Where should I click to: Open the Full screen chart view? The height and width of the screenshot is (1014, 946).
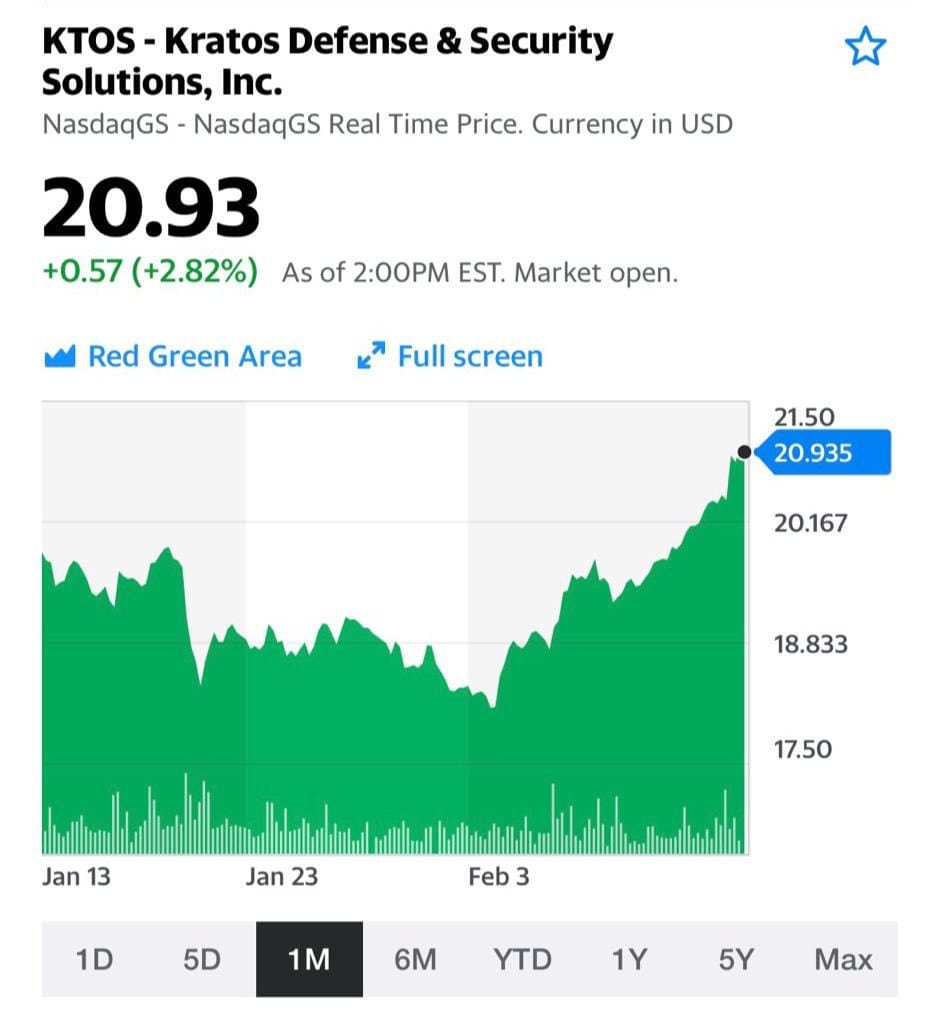tap(470, 357)
